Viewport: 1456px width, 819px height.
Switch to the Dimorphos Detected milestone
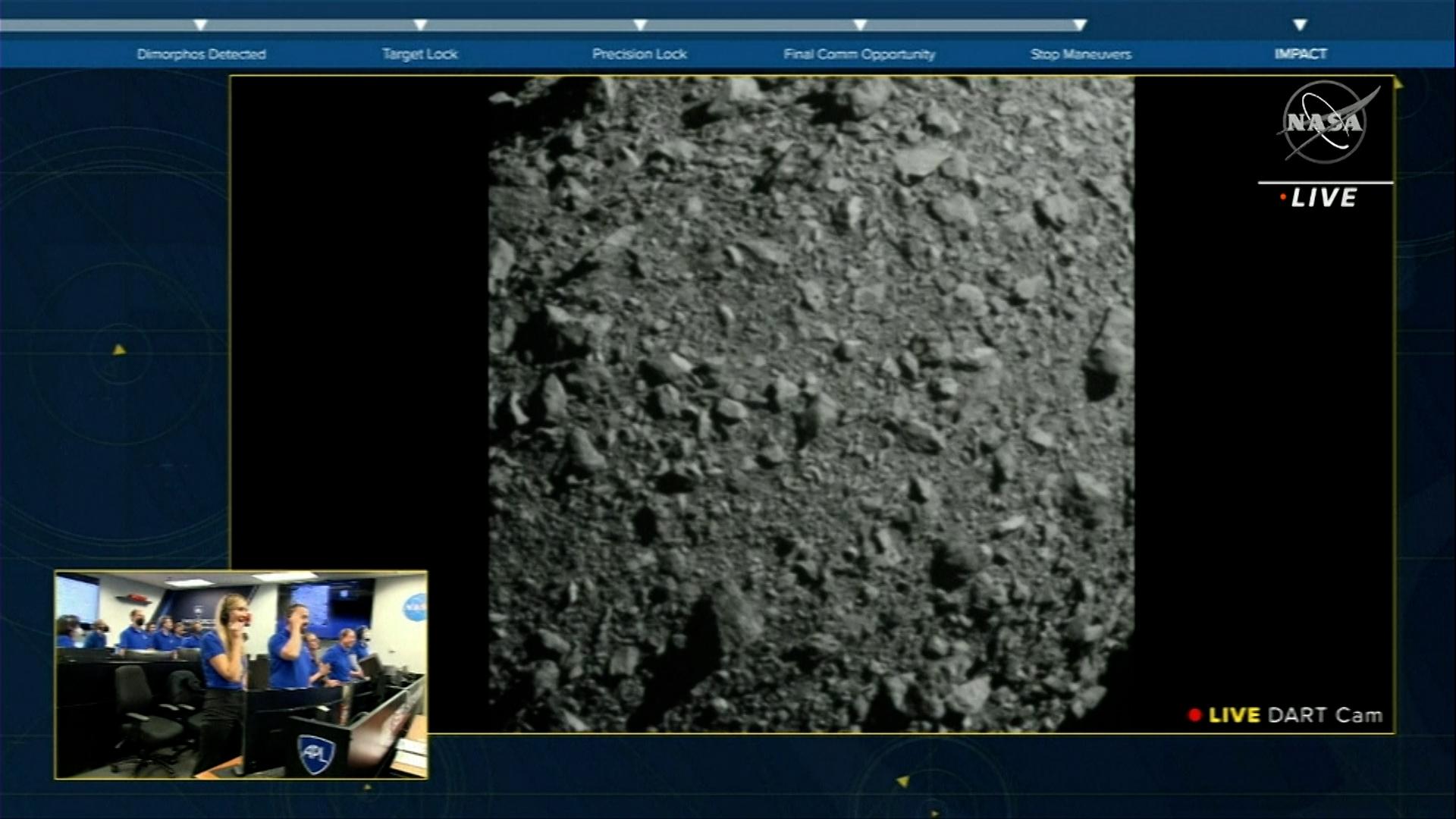201,54
